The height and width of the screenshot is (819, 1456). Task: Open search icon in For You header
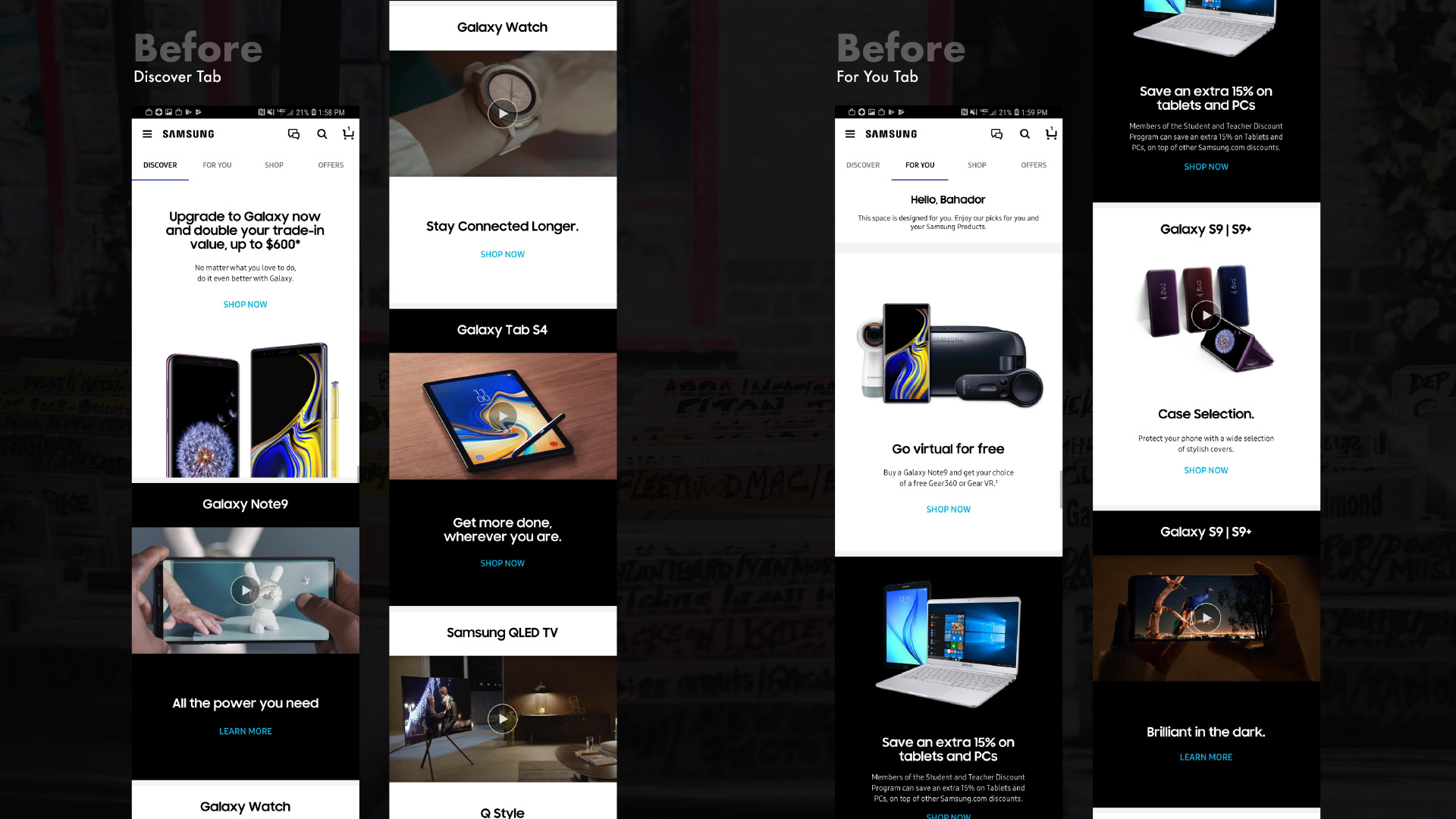1025,134
